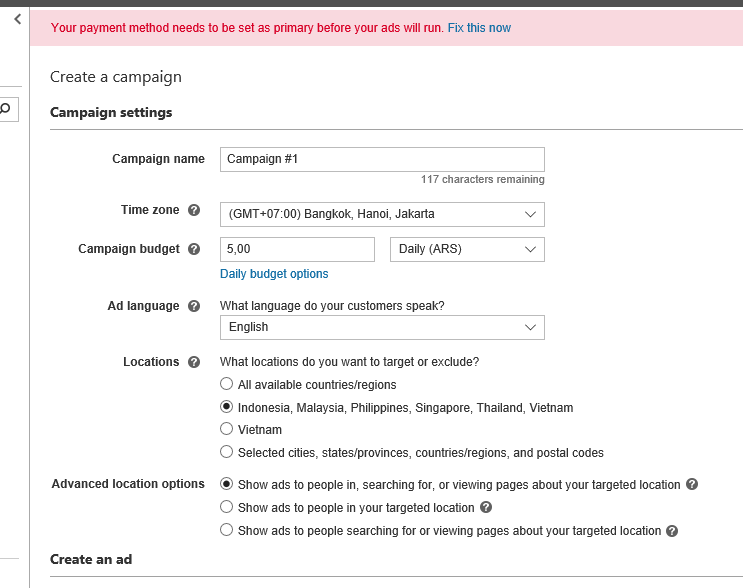Select the 'Vietnam' only location option

point(227,430)
